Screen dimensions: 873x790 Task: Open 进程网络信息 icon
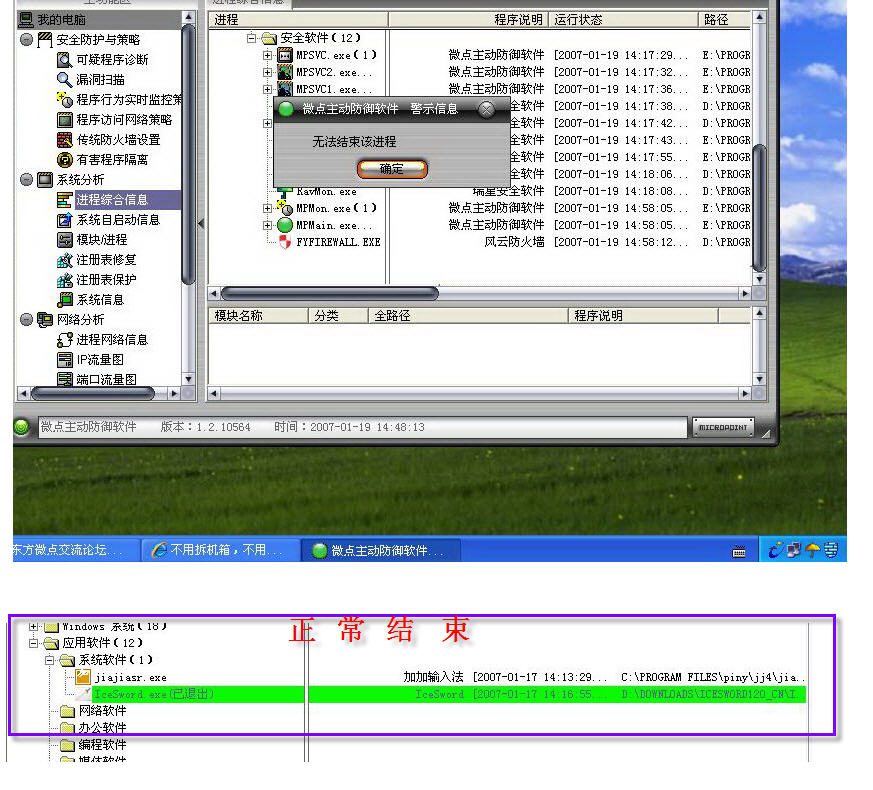[x=65, y=340]
